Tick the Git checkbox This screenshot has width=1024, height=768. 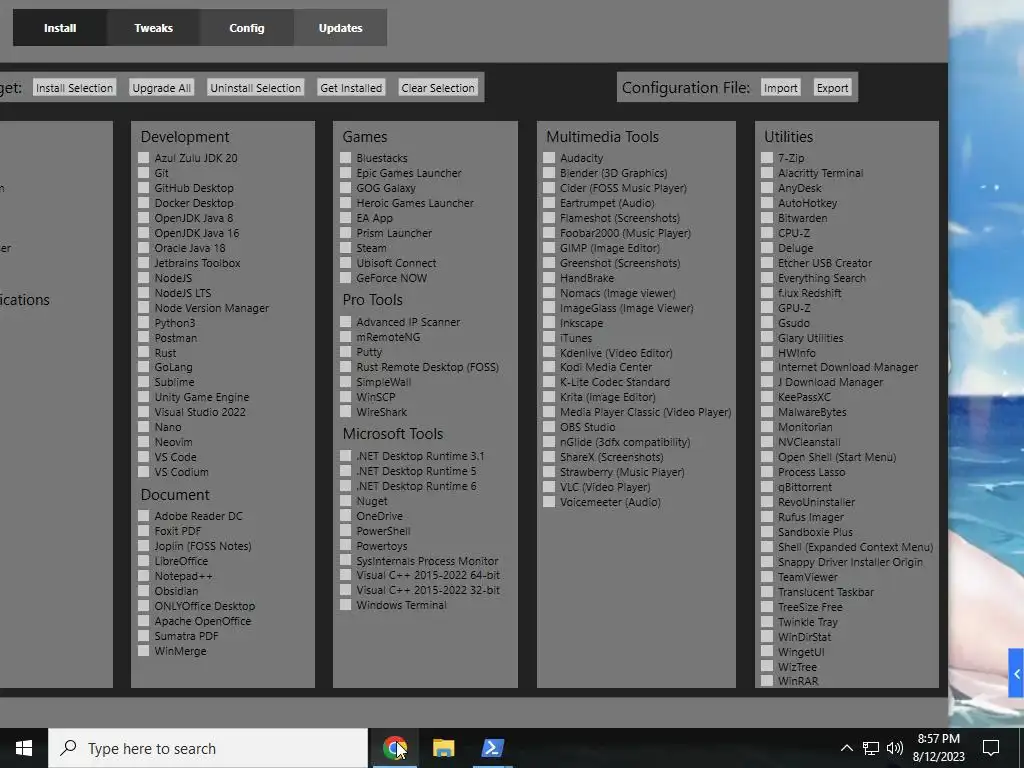(144, 172)
